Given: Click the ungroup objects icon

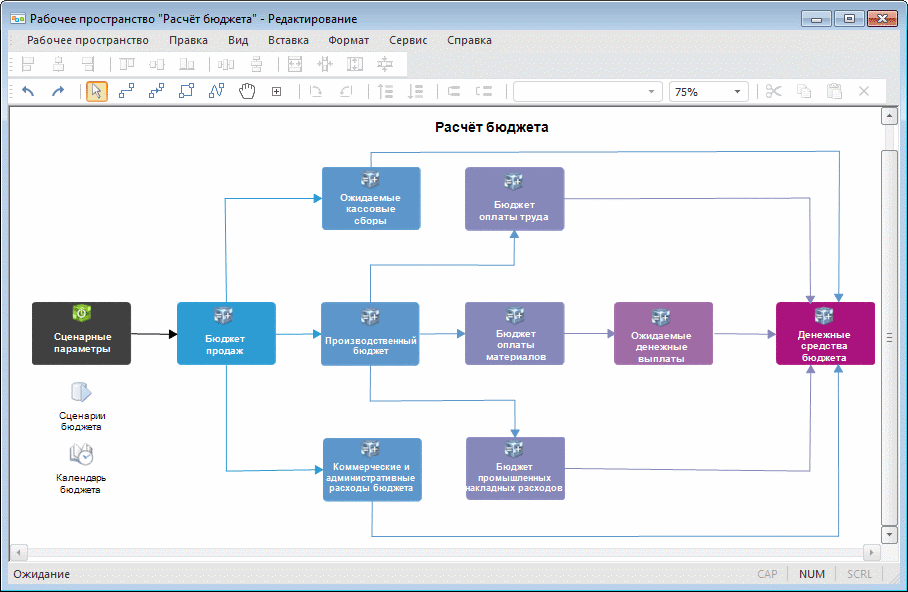Looking at the screenshot, I should point(484,92).
